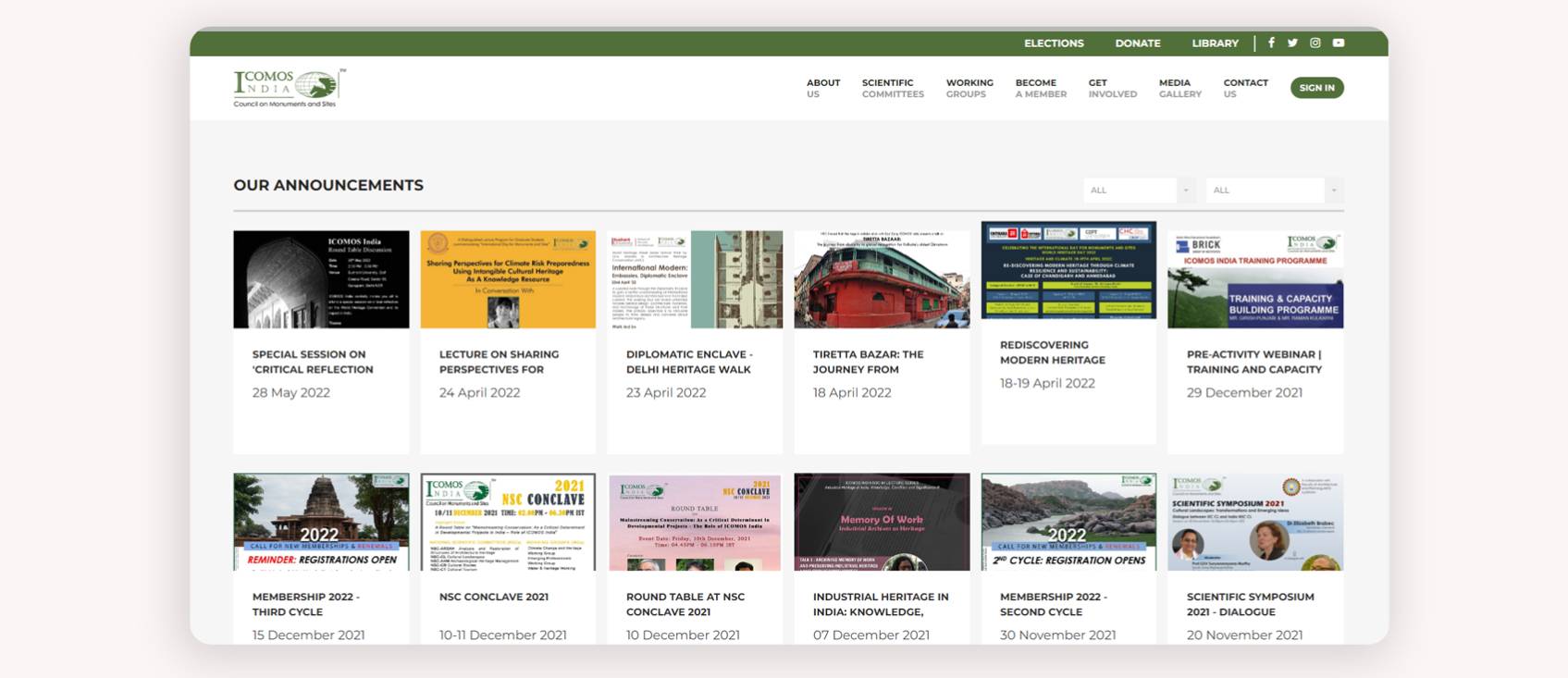This screenshot has height=678, width=1568.
Task: Open Memory Of Work thumbnail
Action: [882, 522]
